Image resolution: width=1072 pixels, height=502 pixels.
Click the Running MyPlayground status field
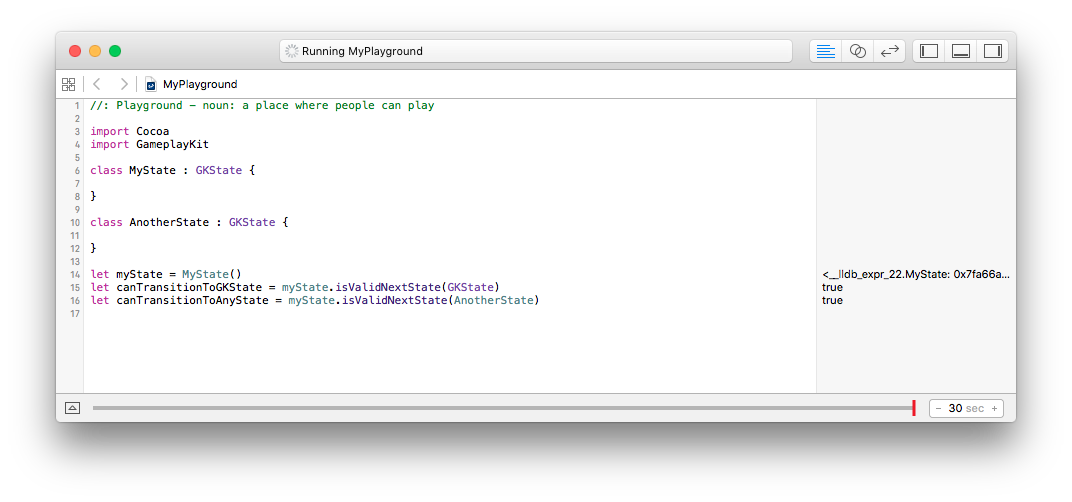pos(535,51)
